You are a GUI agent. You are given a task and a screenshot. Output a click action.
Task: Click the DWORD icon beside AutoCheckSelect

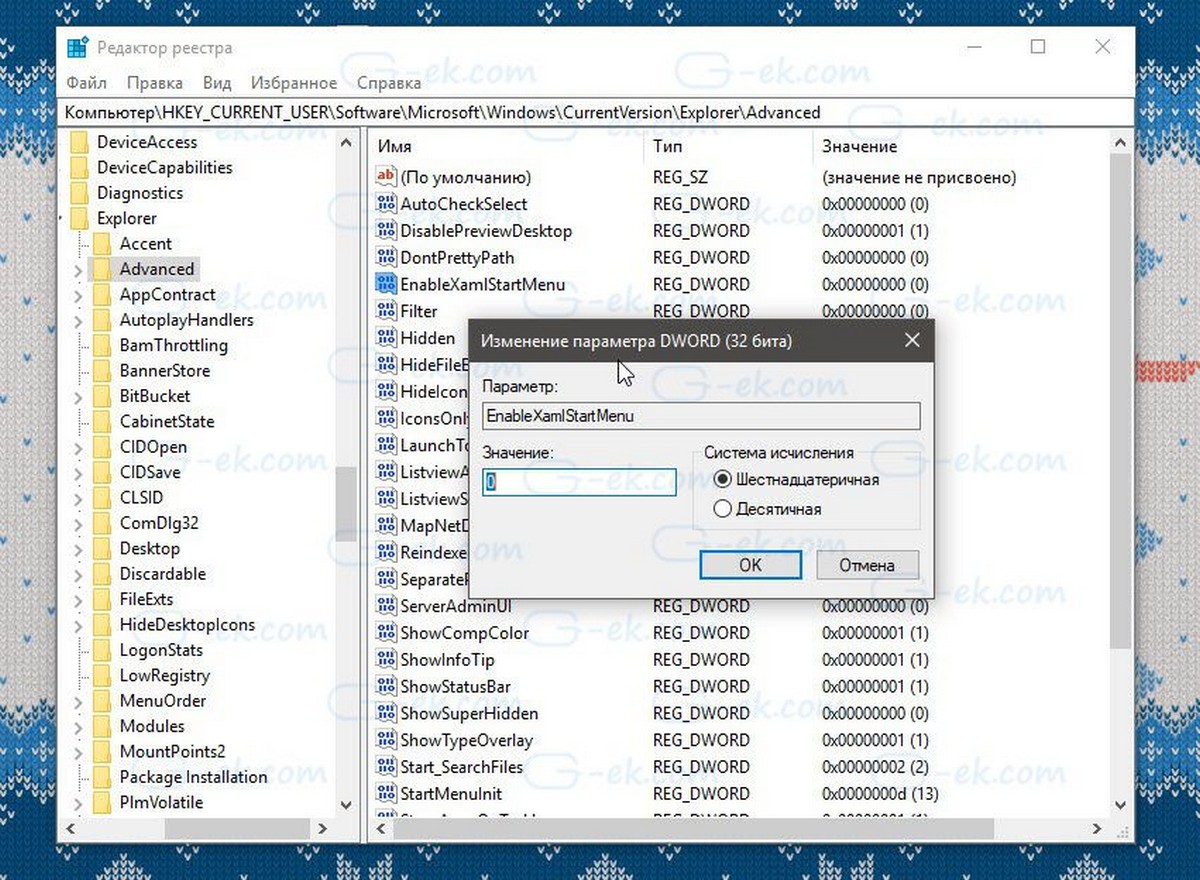(386, 204)
